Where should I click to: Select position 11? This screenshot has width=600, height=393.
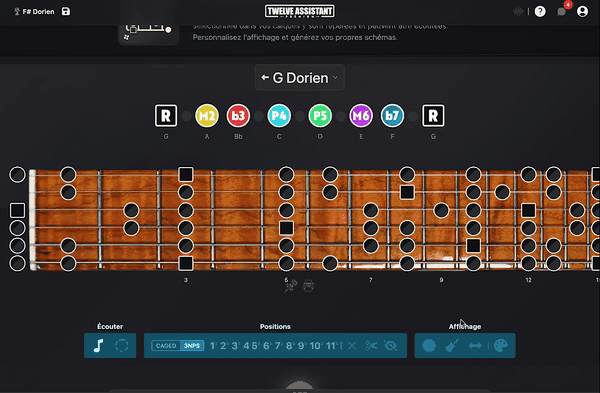click(332, 346)
